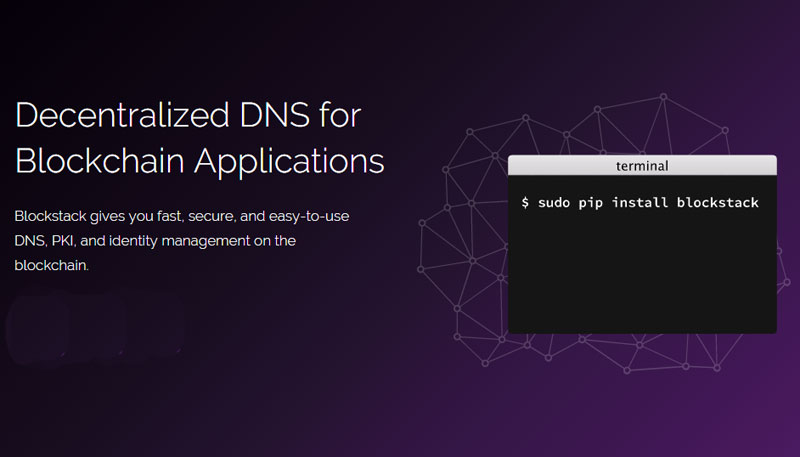Screen dimensions: 800x457
Task: Click the topmost node of the network graph
Action: (663, 96)
